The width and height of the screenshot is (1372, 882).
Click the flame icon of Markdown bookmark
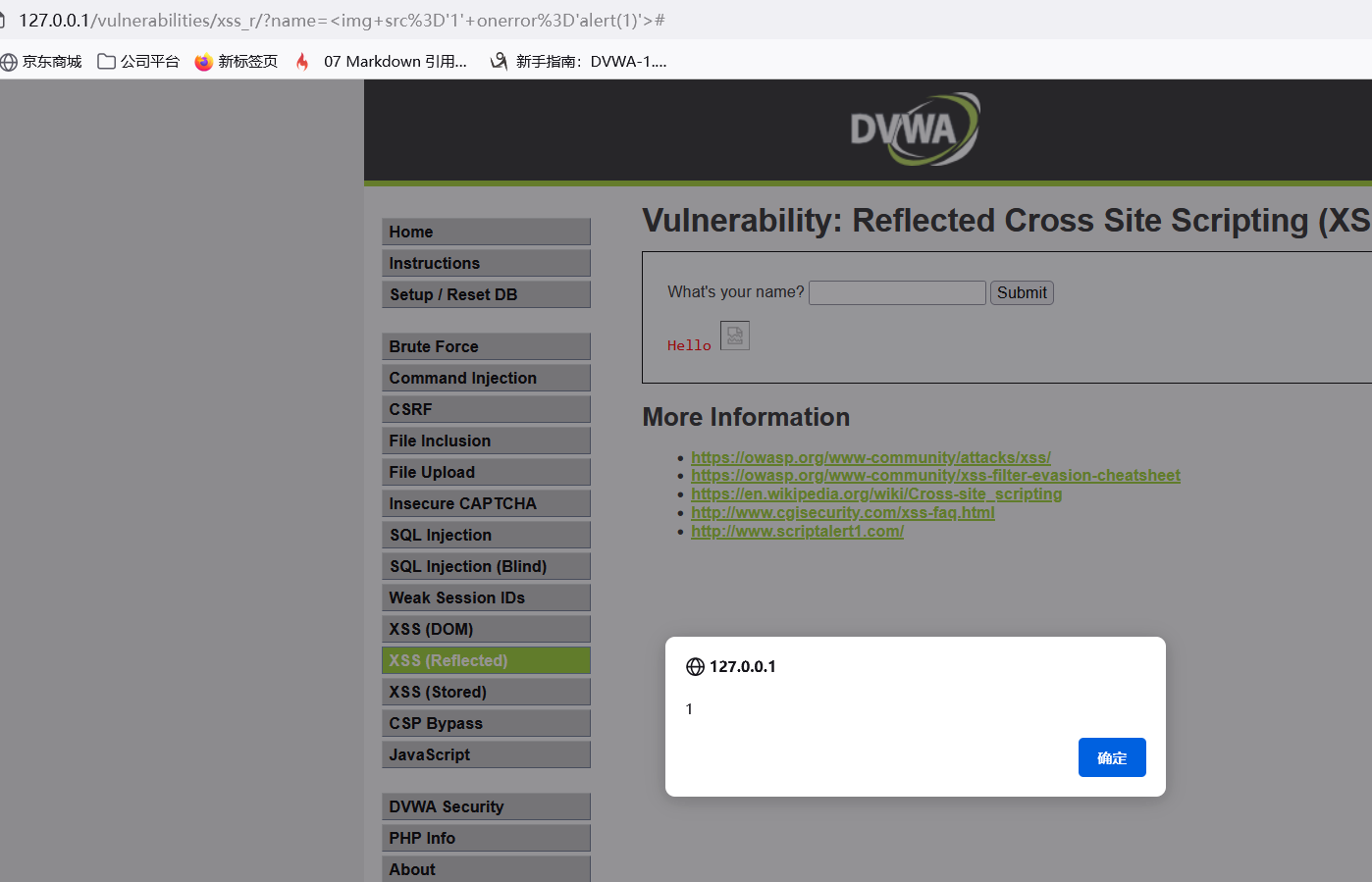click(302, 62)
